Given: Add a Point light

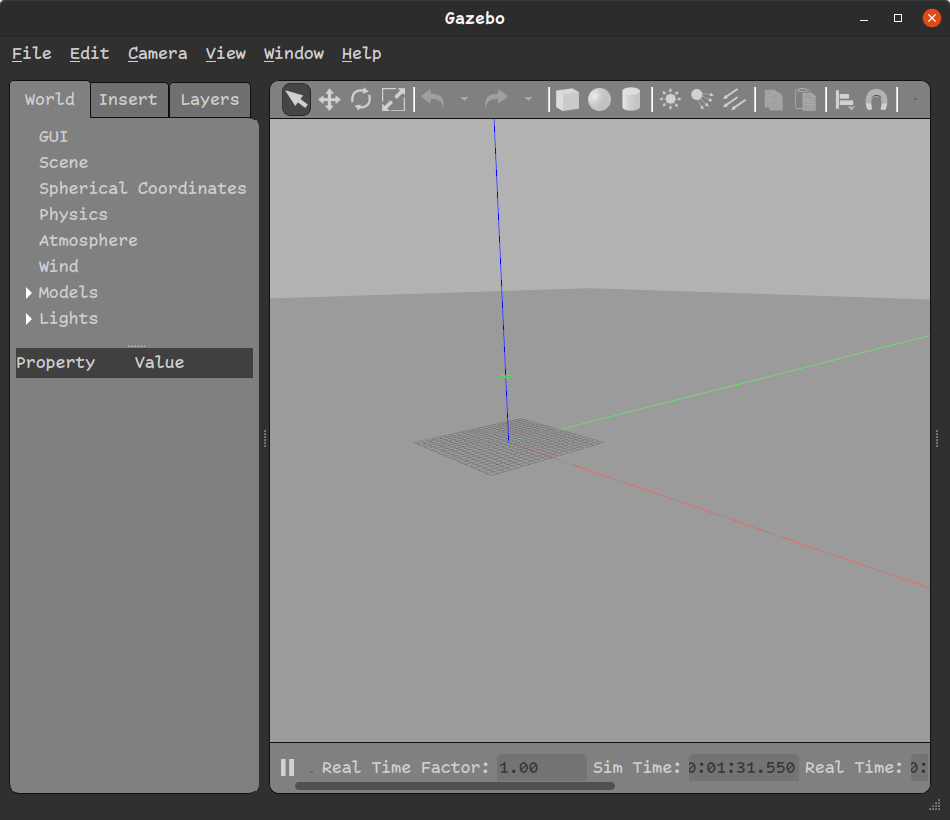Looking at the screenshot, I should (x=670, y=99).
